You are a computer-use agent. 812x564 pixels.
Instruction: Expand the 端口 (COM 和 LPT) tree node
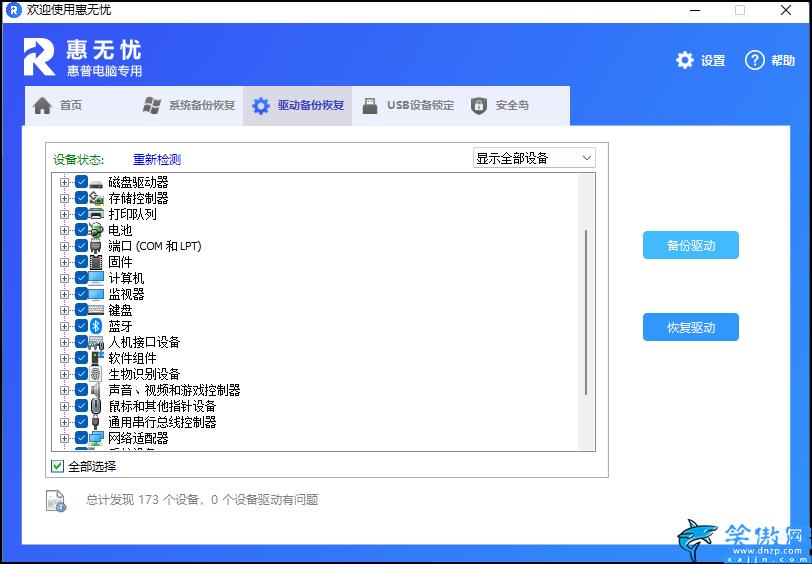tap(64, 246)
